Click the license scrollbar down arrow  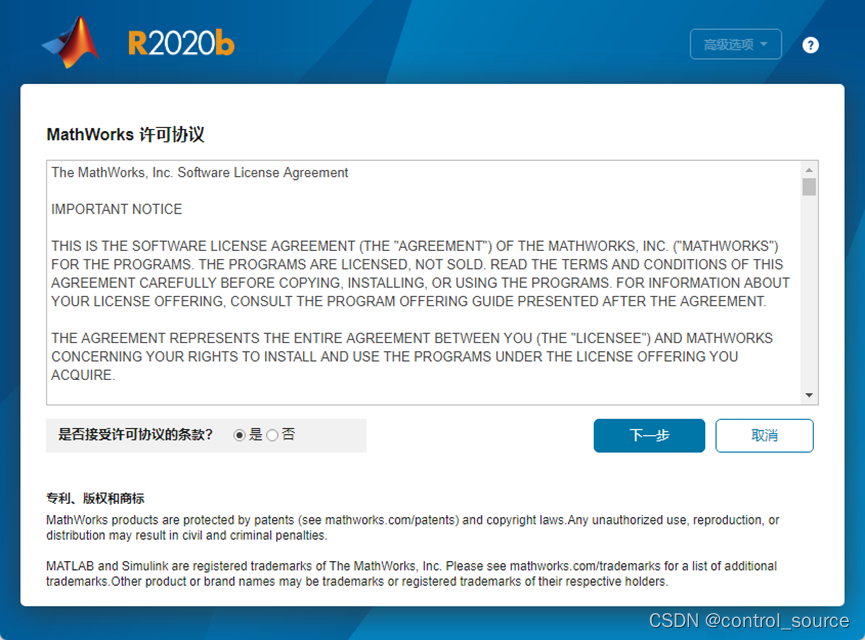point(809,395)
